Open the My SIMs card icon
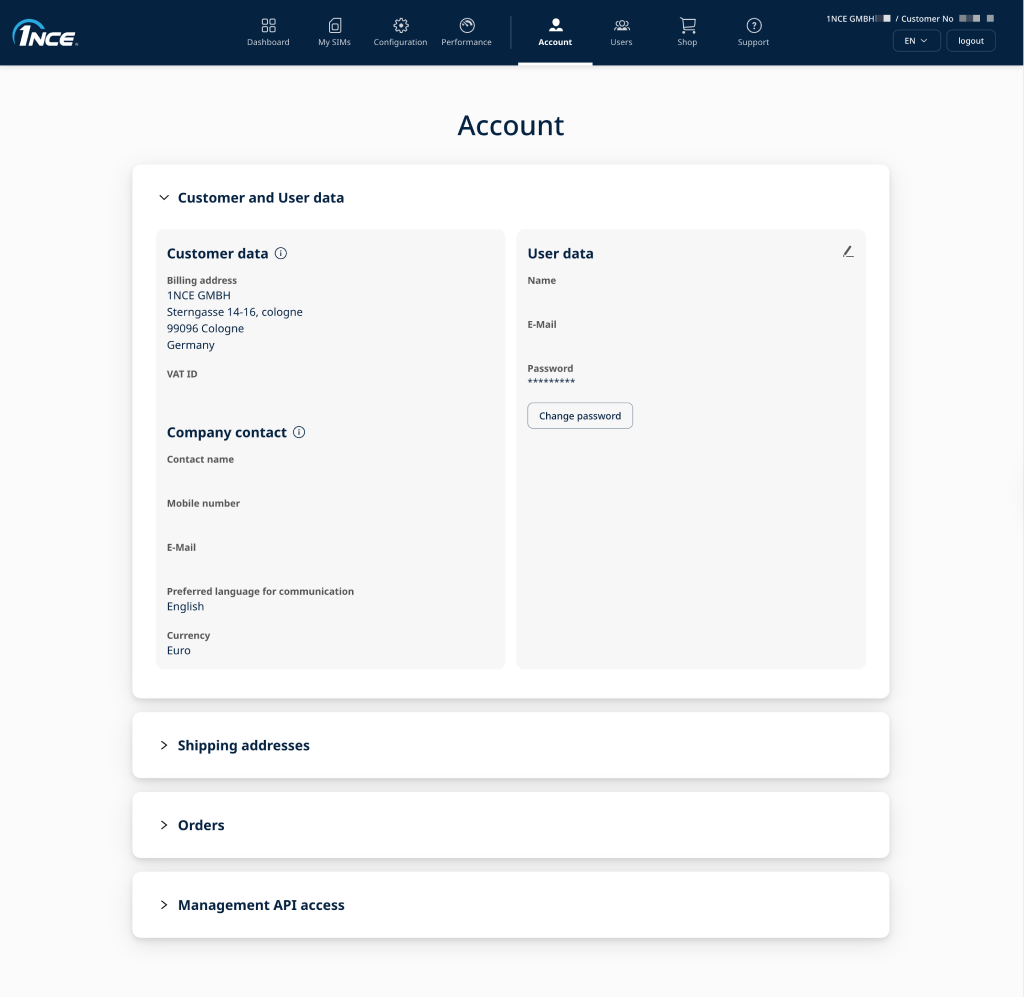Screen dimensions: 1024x997 [x=334, y=25]
